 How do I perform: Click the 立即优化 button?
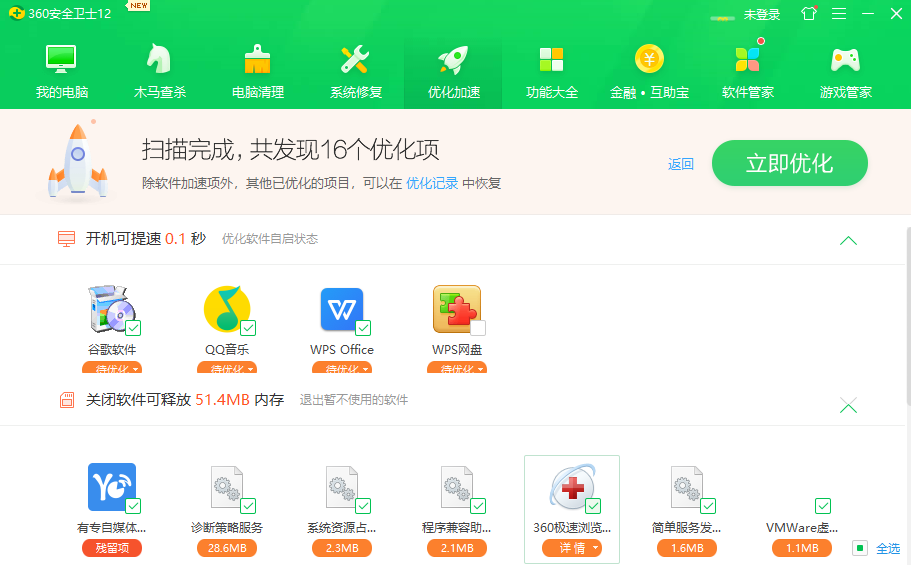[789, 162]
